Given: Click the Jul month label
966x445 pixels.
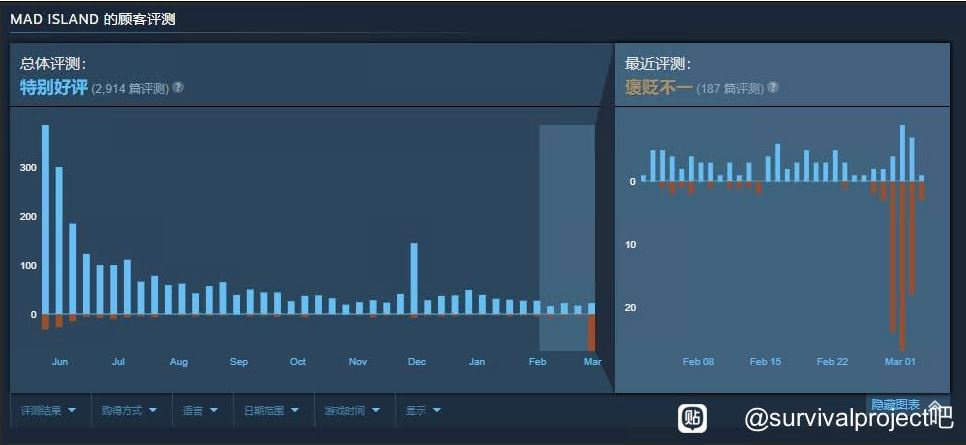Looking at the screenshot, I should tap(118, 362).
